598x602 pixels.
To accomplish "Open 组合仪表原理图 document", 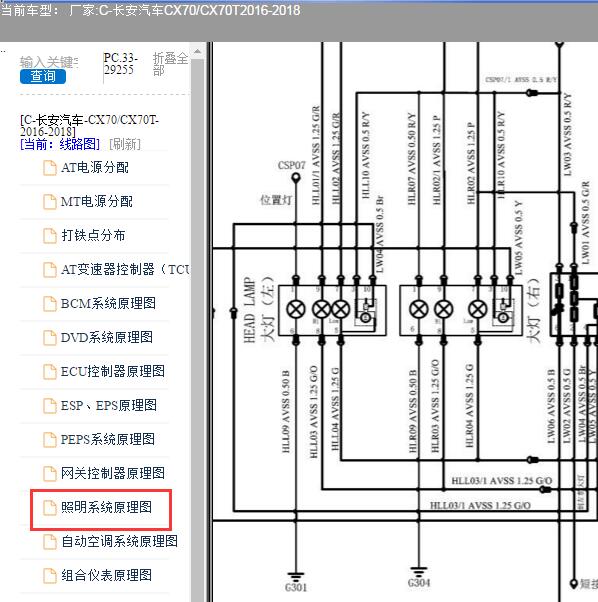I will pos(106,575).
